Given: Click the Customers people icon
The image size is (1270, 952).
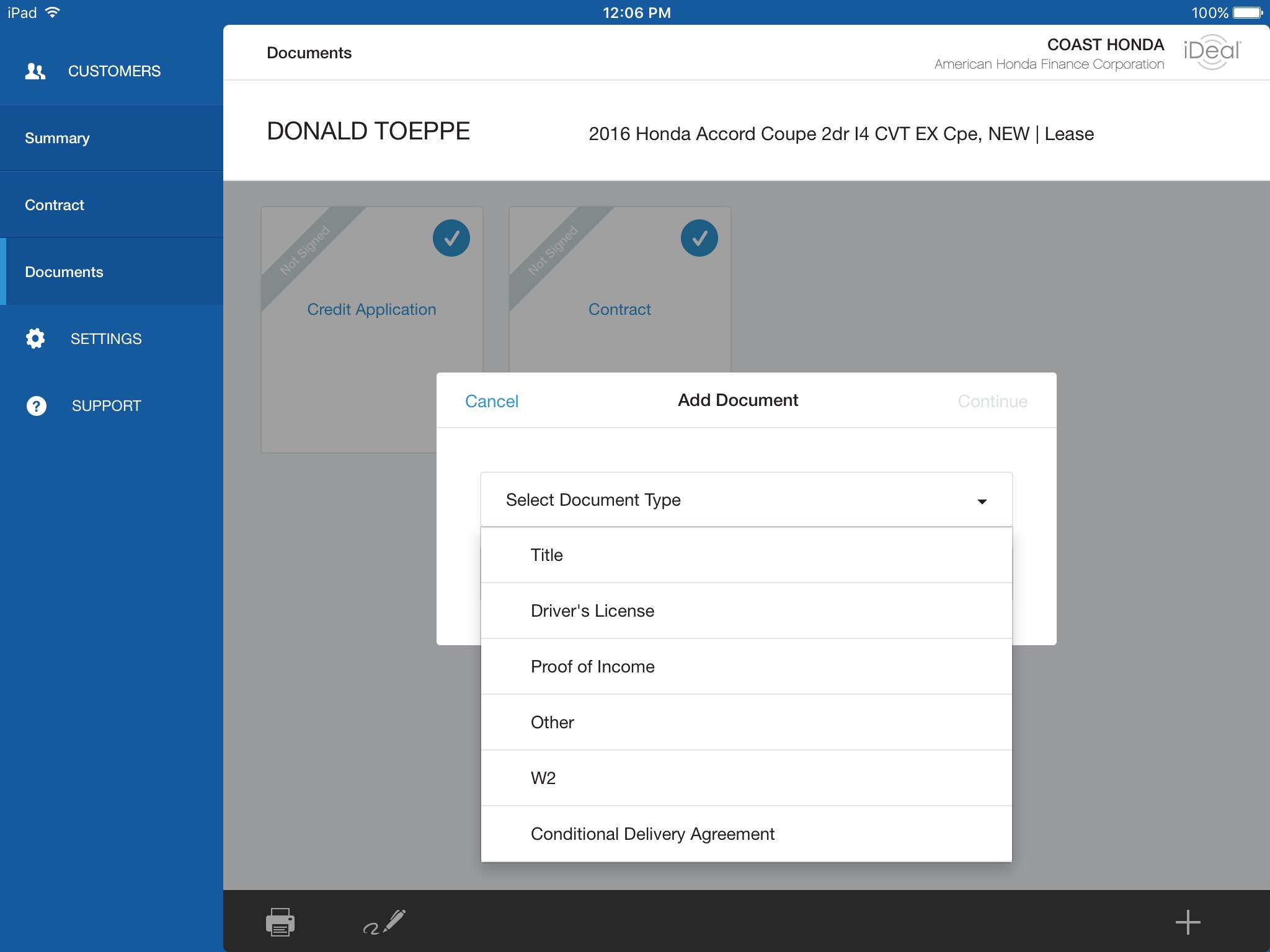Looking at the screenshot, I should click(35, 71).
